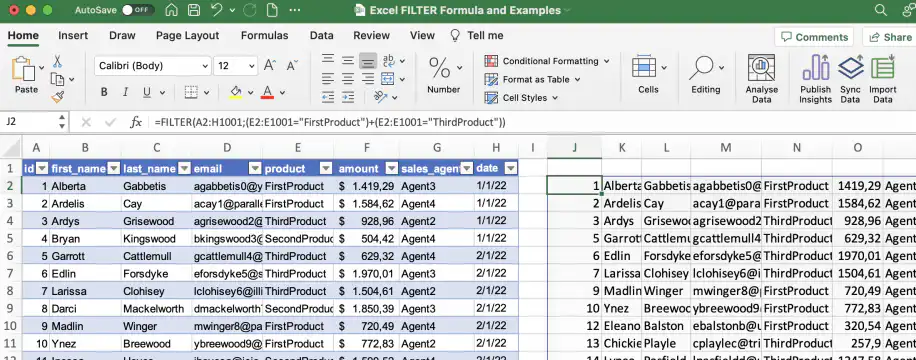The image size is (916, 360).
Task: Click the Decrease Font Size icon
Action: (291, 65)
